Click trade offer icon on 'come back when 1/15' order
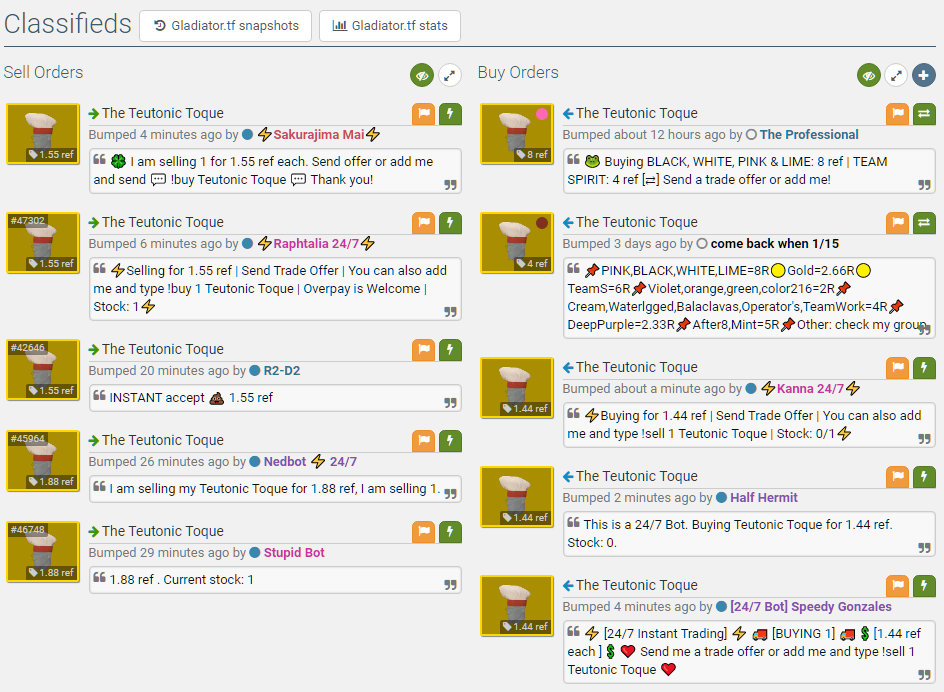 (x=924, y=223)
